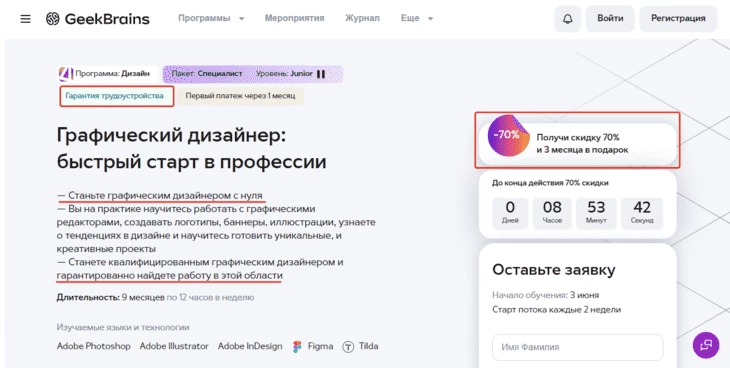Click the program Дизайн thumbnail icon
The width and height of the screenshot is (730, 368).
tap(66, 74)
